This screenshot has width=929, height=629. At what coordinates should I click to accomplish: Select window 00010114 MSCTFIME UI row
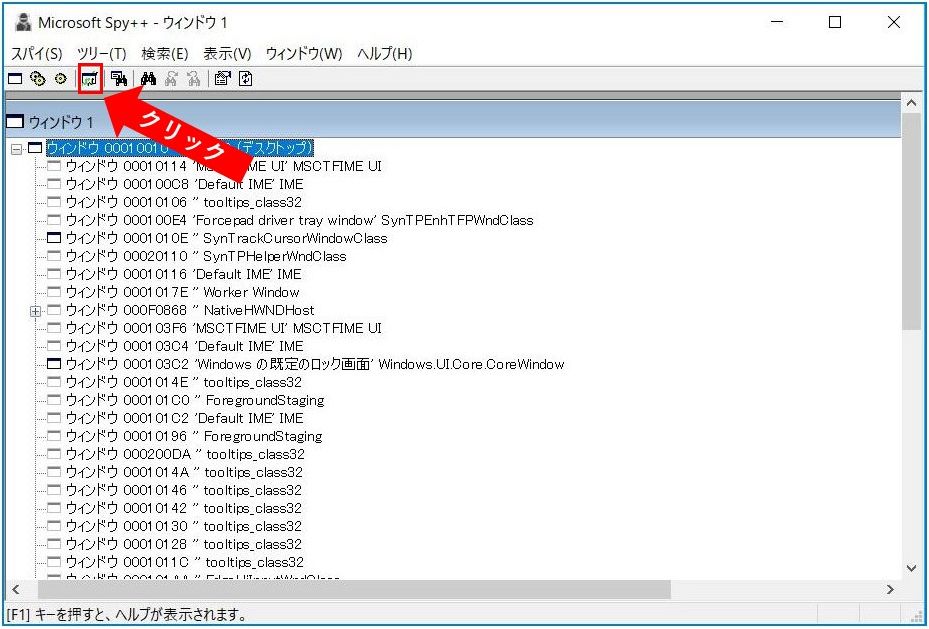click(x=223, y=166)
